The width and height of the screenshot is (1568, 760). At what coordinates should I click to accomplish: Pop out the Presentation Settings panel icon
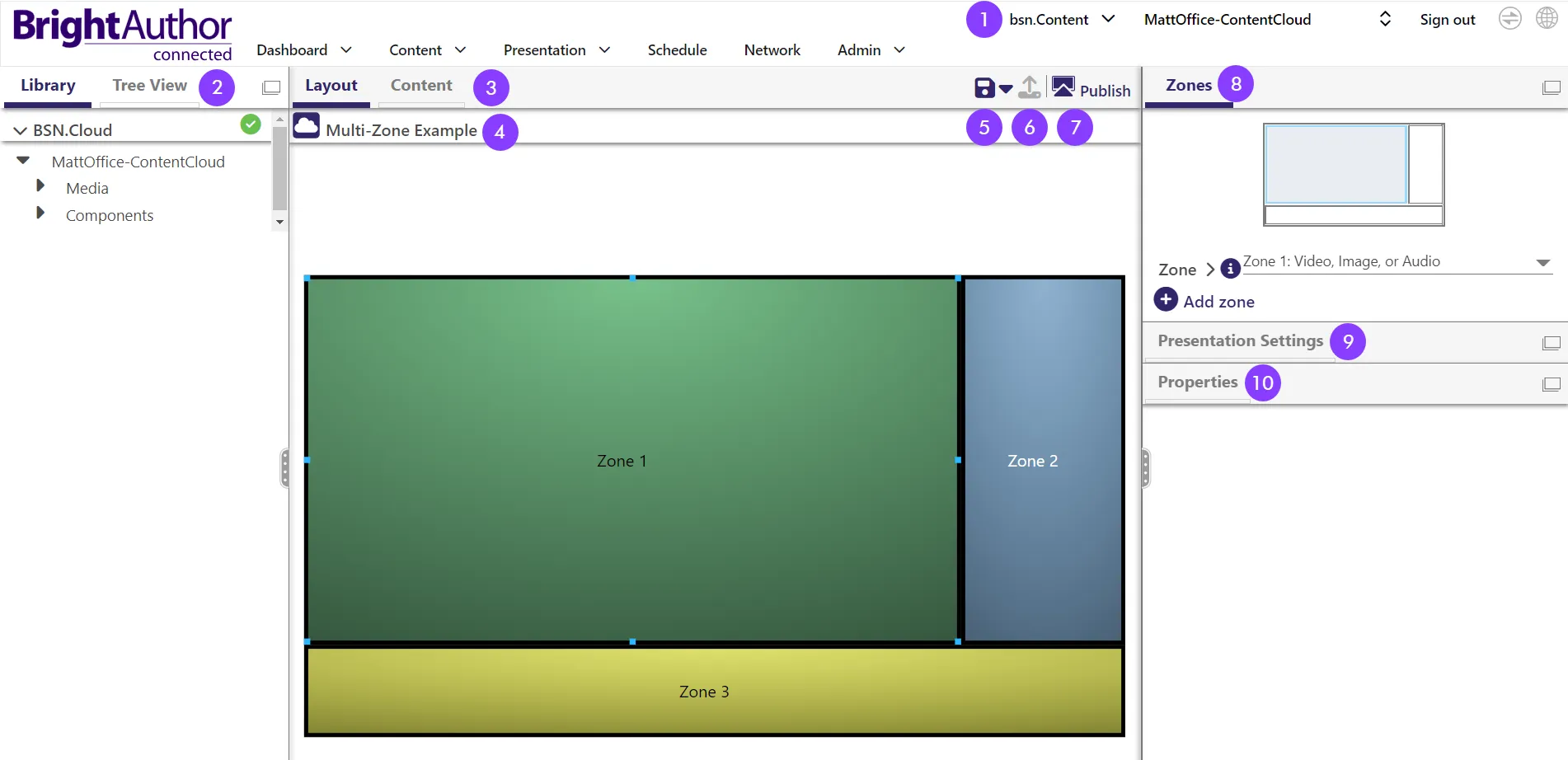click(x=1552, y=343)
